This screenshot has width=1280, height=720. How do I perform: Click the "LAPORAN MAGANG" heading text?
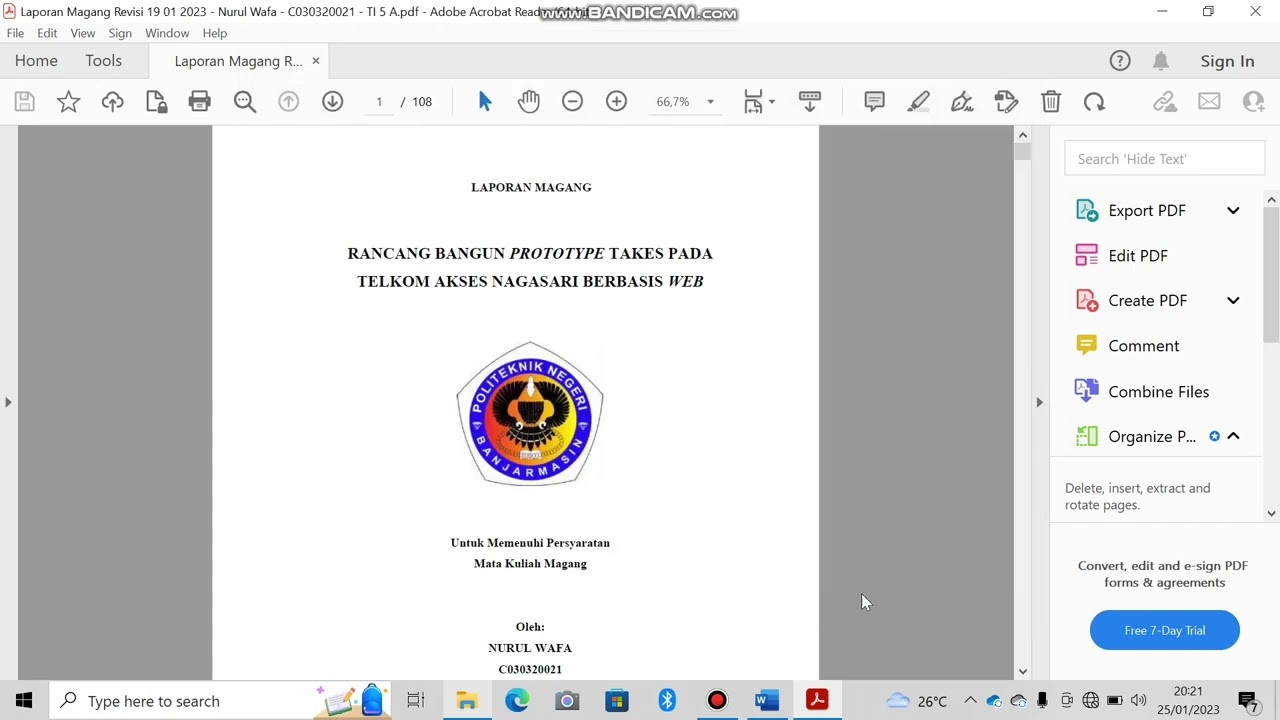531,187
